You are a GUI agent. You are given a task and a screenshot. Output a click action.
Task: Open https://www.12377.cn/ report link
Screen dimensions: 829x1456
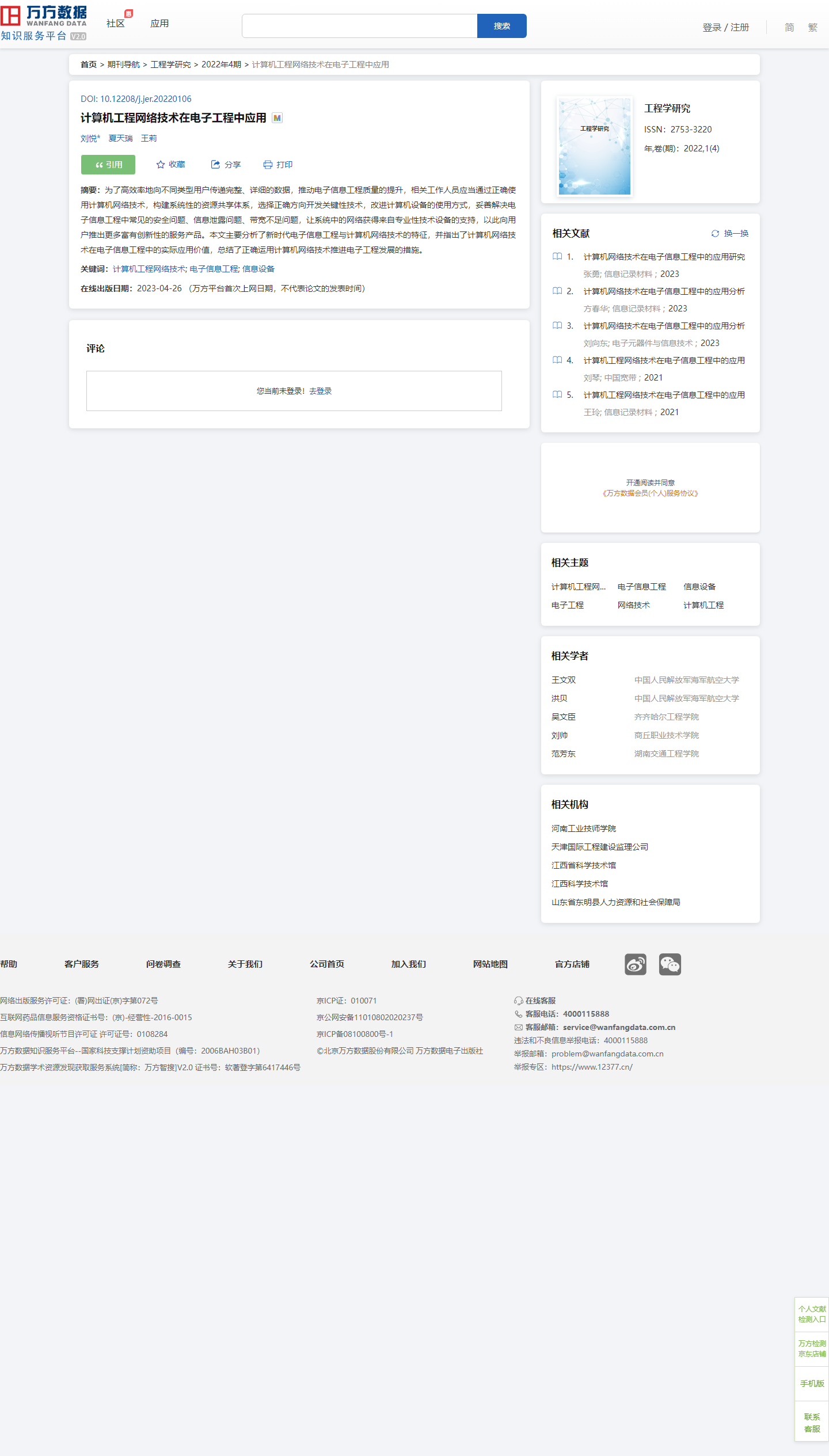(592, 1067)
